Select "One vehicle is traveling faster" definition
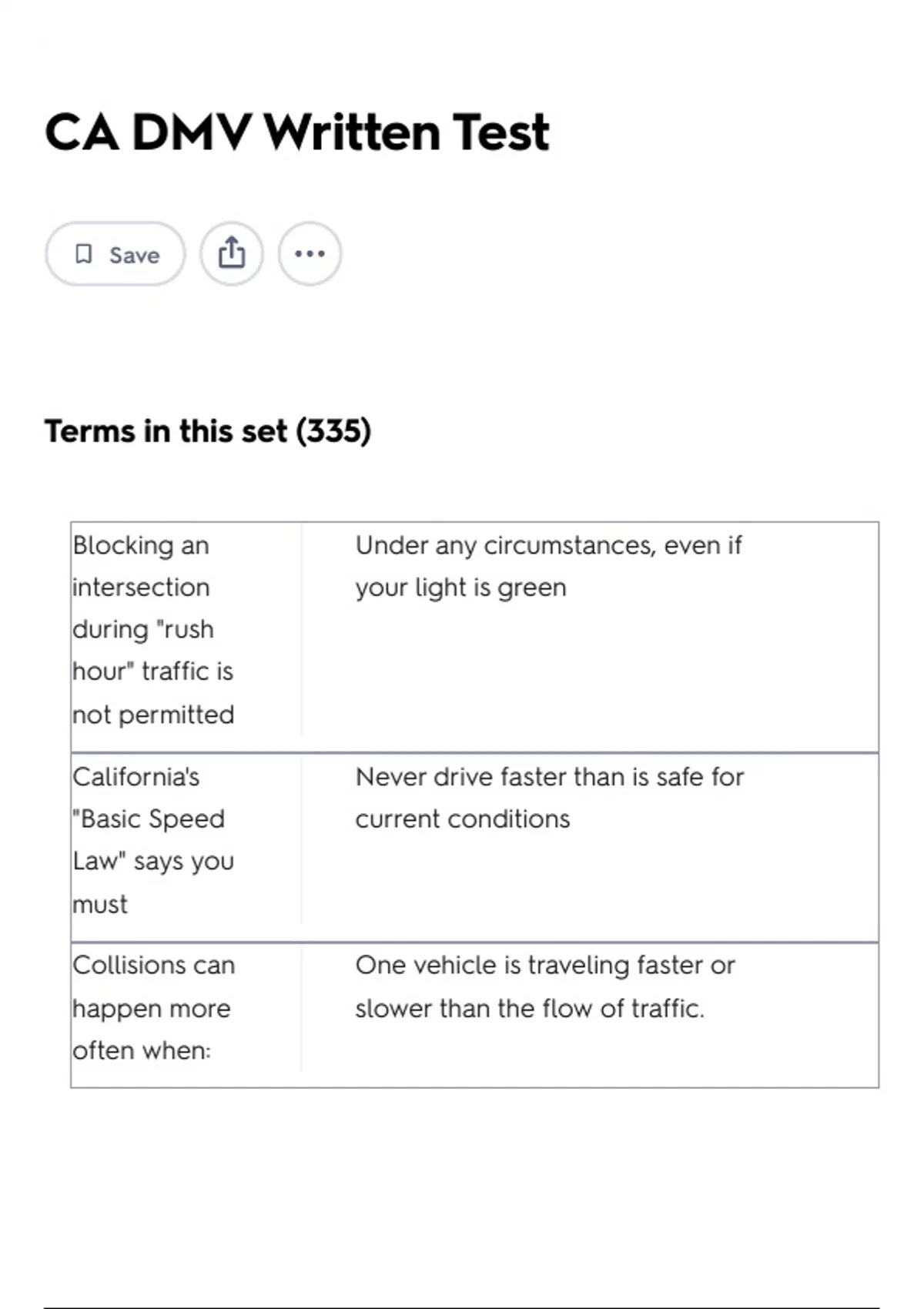The height and width of the screenshot is (1309, 924). [x=545, y=966]
